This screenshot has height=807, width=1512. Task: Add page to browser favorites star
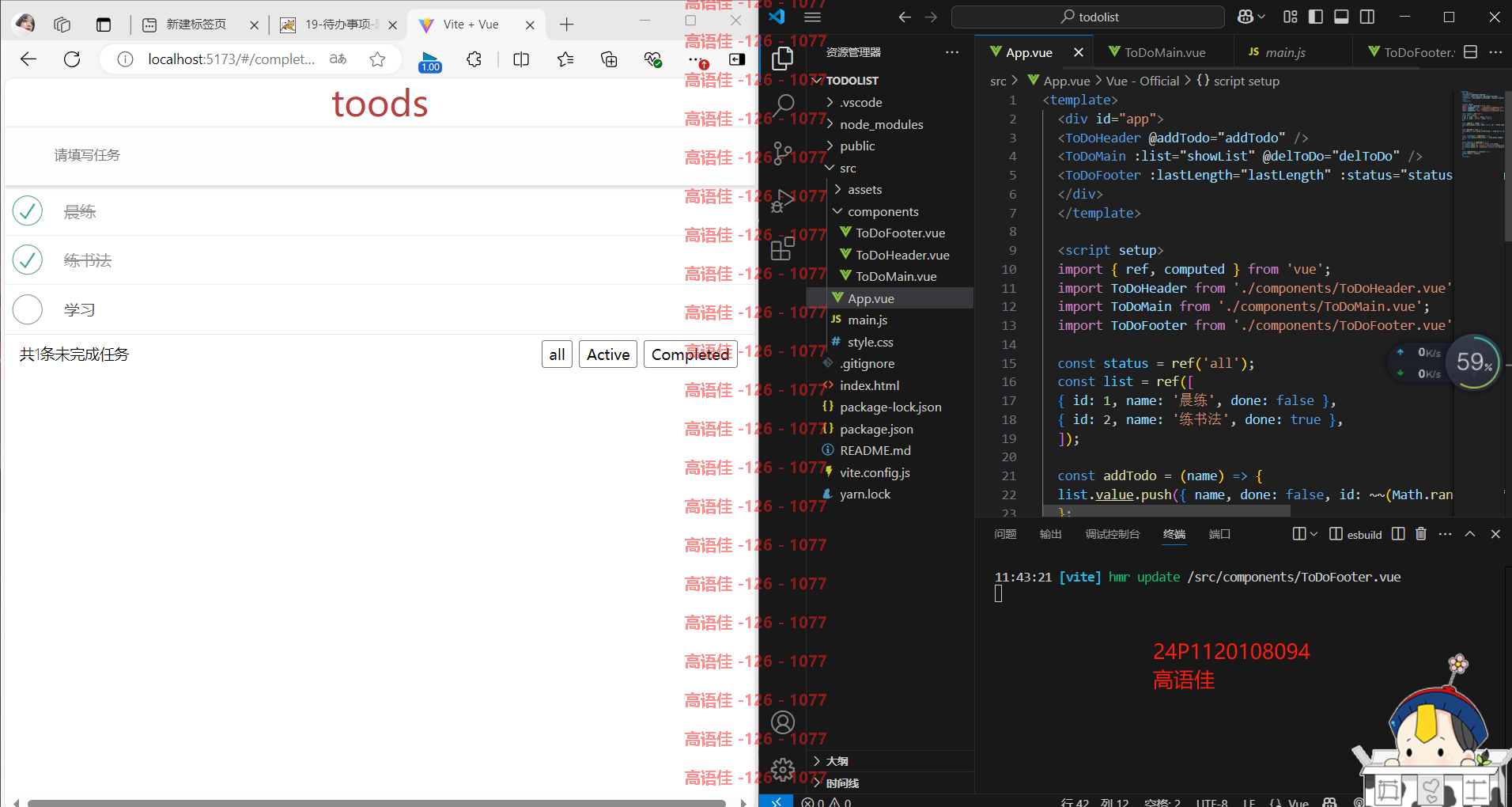pyautogui.click(x=377, y=59)
